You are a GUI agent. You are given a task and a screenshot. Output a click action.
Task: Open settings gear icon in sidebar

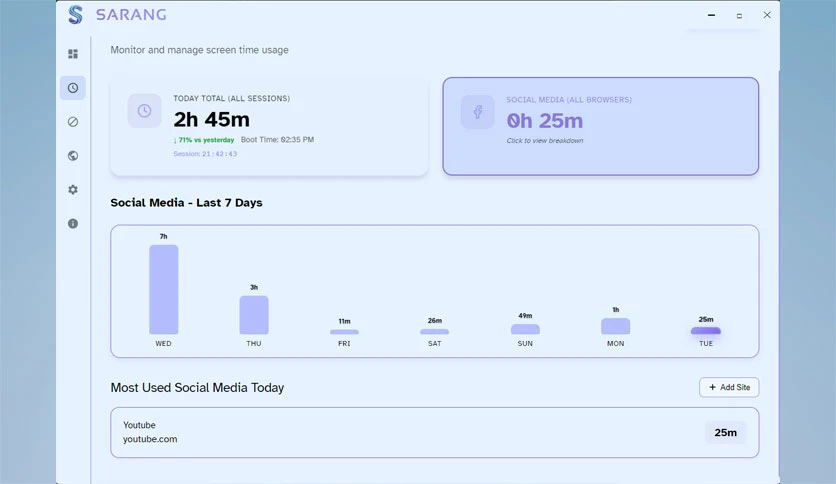click(x=73, y=190)
